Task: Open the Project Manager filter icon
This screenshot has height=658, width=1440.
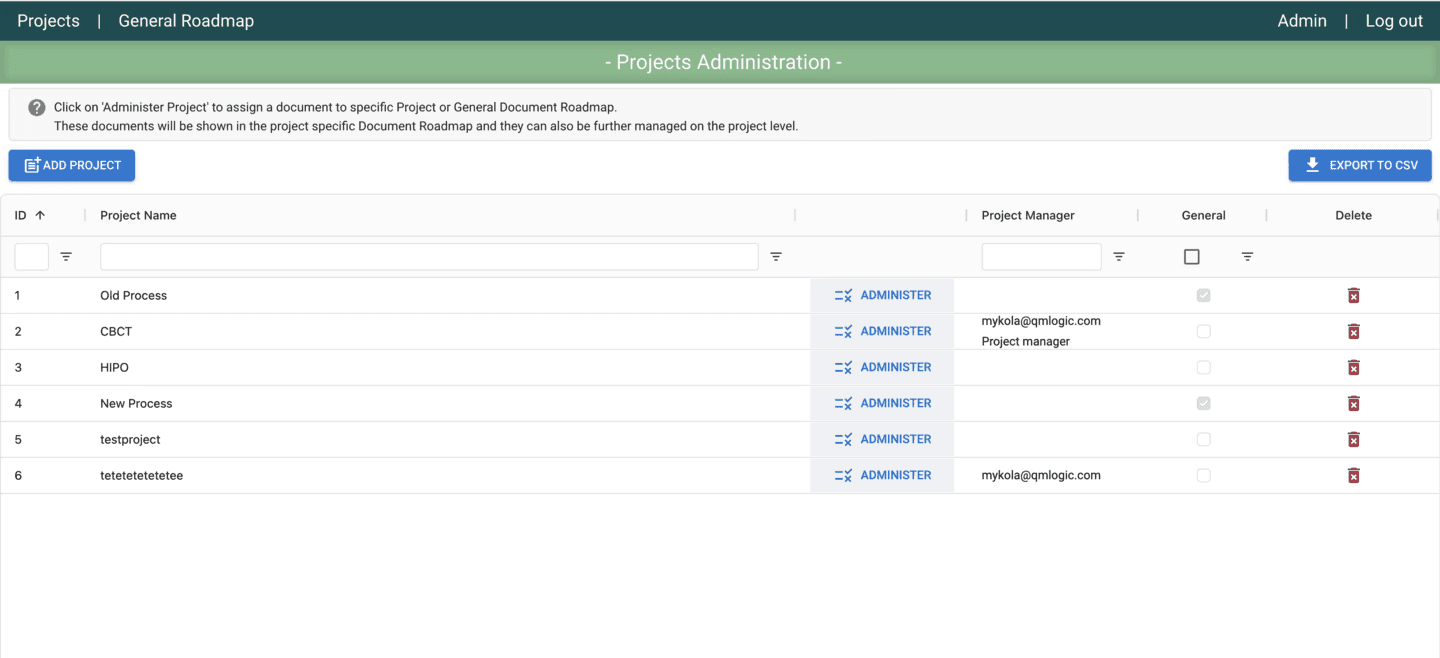Action: click(1119, 257)
